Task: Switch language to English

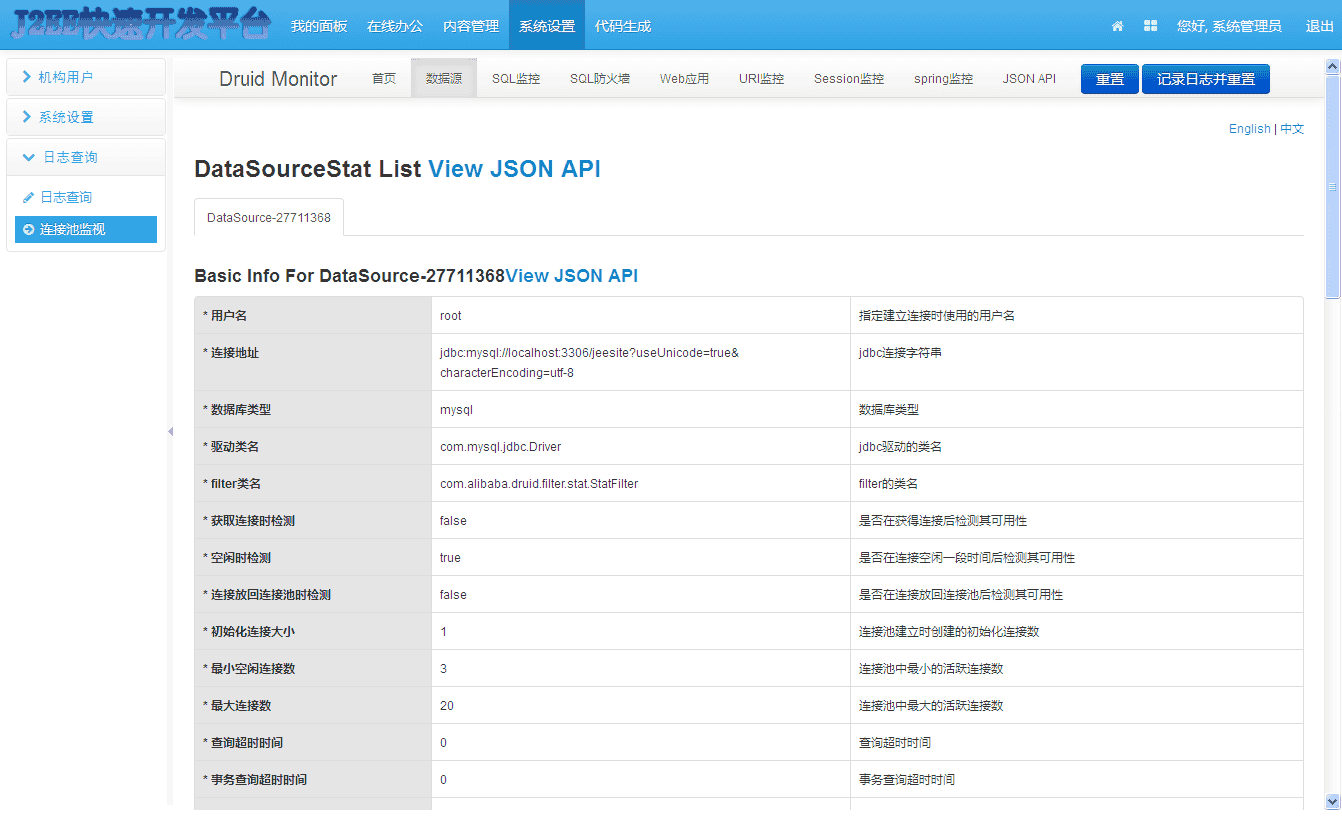Action: [1249, 129]
